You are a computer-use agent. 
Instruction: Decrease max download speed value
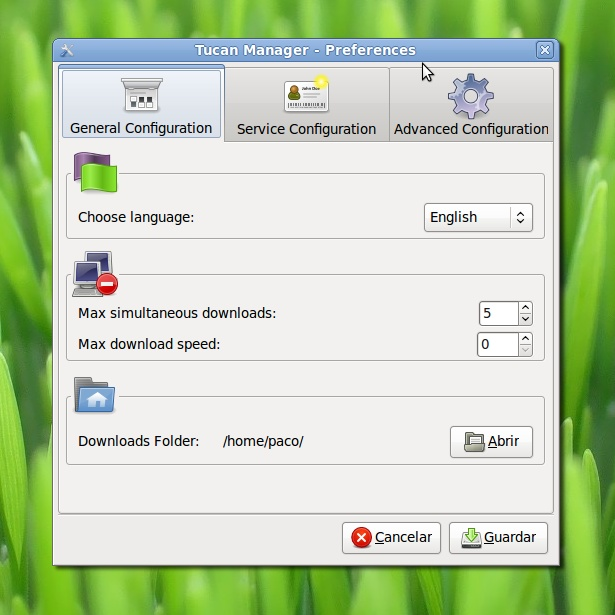tap(525, 350)
